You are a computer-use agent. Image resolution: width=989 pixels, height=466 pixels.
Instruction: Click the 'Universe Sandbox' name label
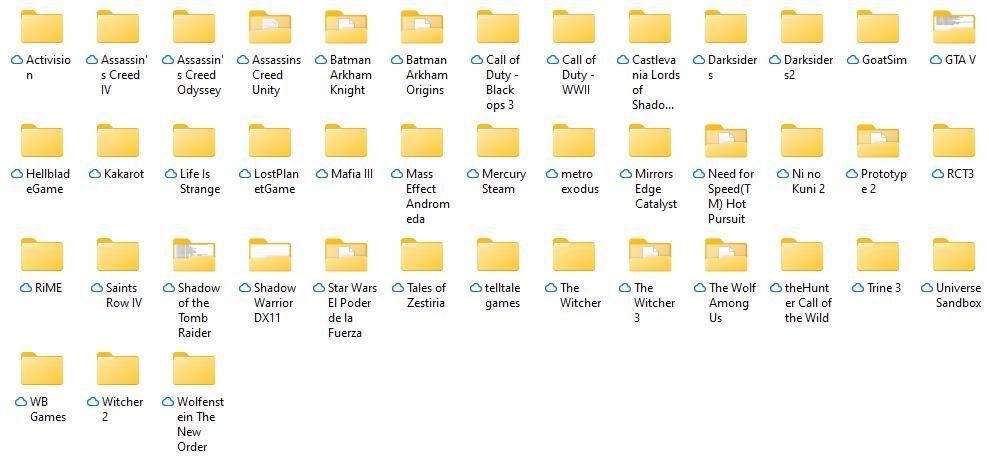click(958, 296)
